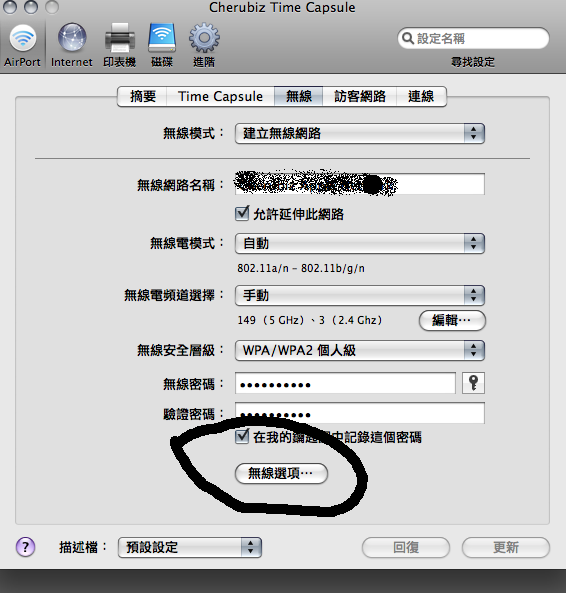Open help with the question mark button

coord(25,547)
